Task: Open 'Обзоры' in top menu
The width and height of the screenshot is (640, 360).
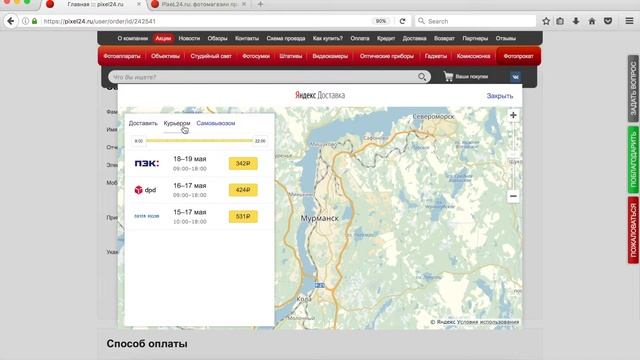Action: pos(217,38)
